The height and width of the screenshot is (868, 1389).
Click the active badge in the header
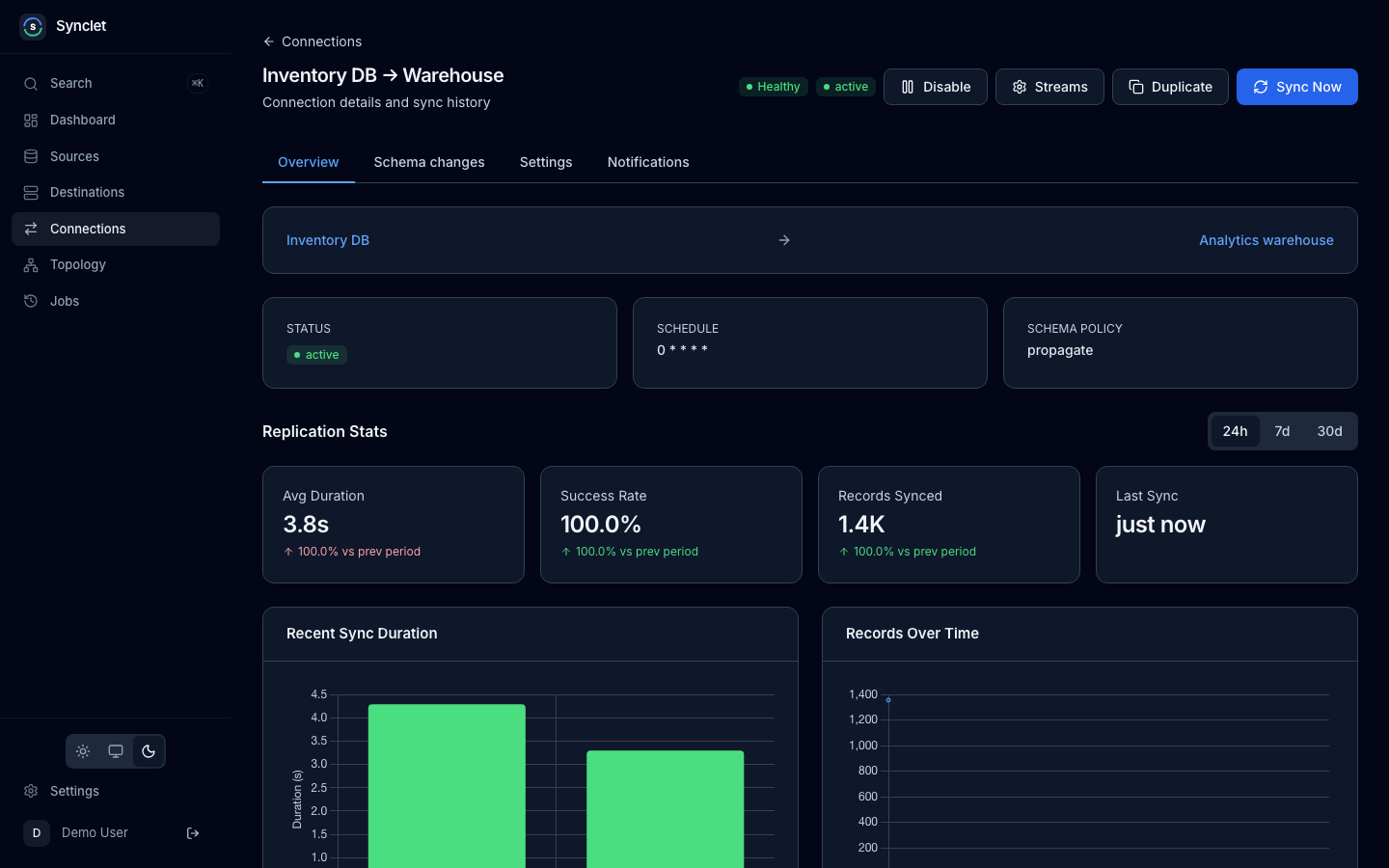[846, 87]
